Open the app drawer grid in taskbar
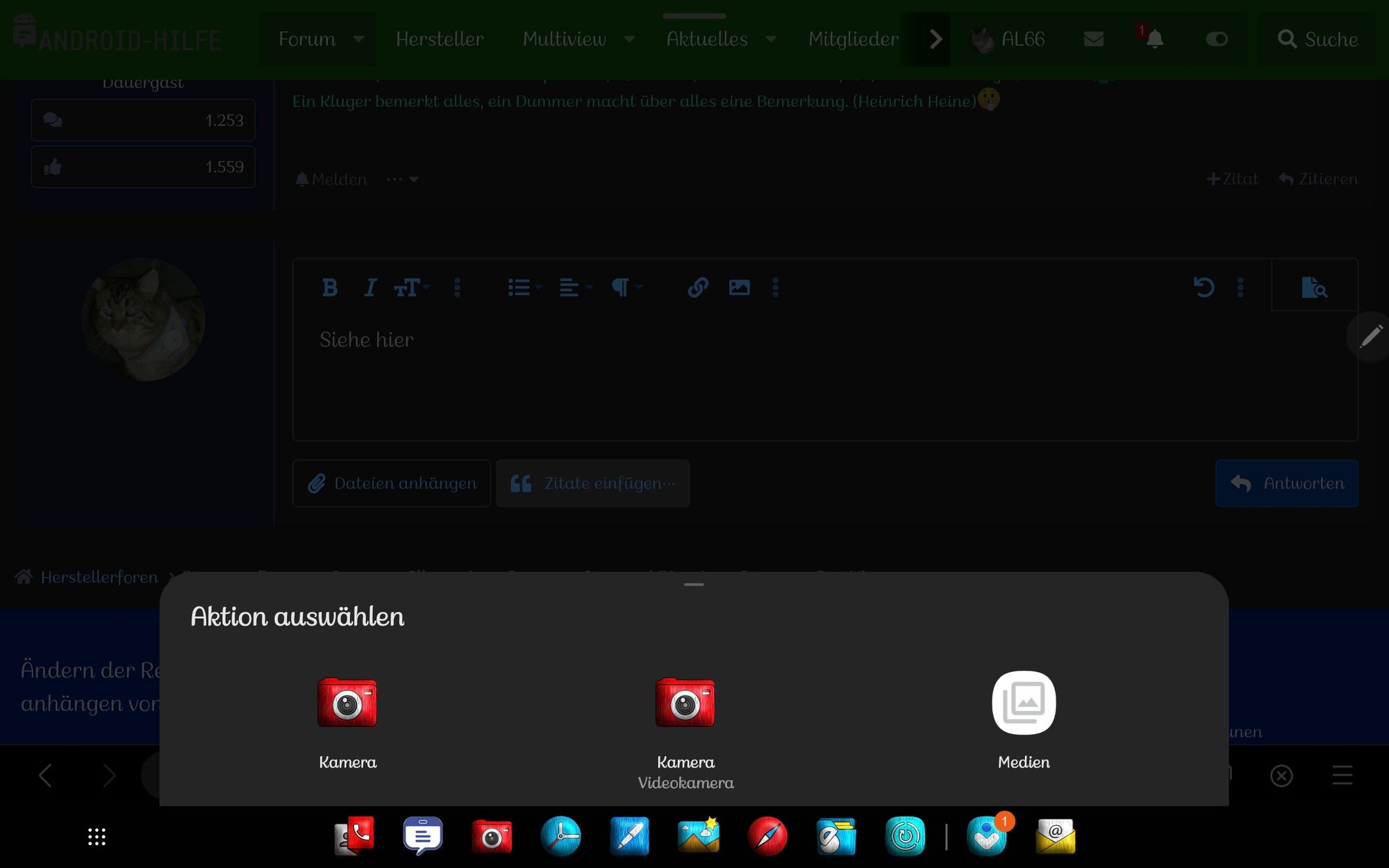 pyautogui.click(x=97, y=837)
